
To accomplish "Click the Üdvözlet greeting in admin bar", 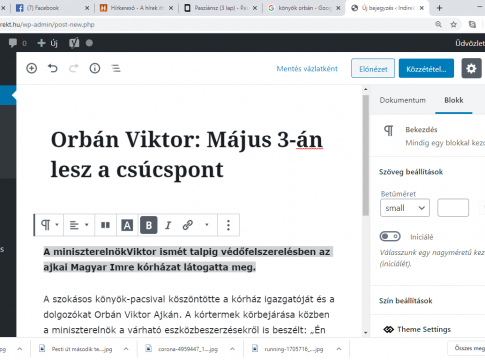I will (x=470, y=43).
